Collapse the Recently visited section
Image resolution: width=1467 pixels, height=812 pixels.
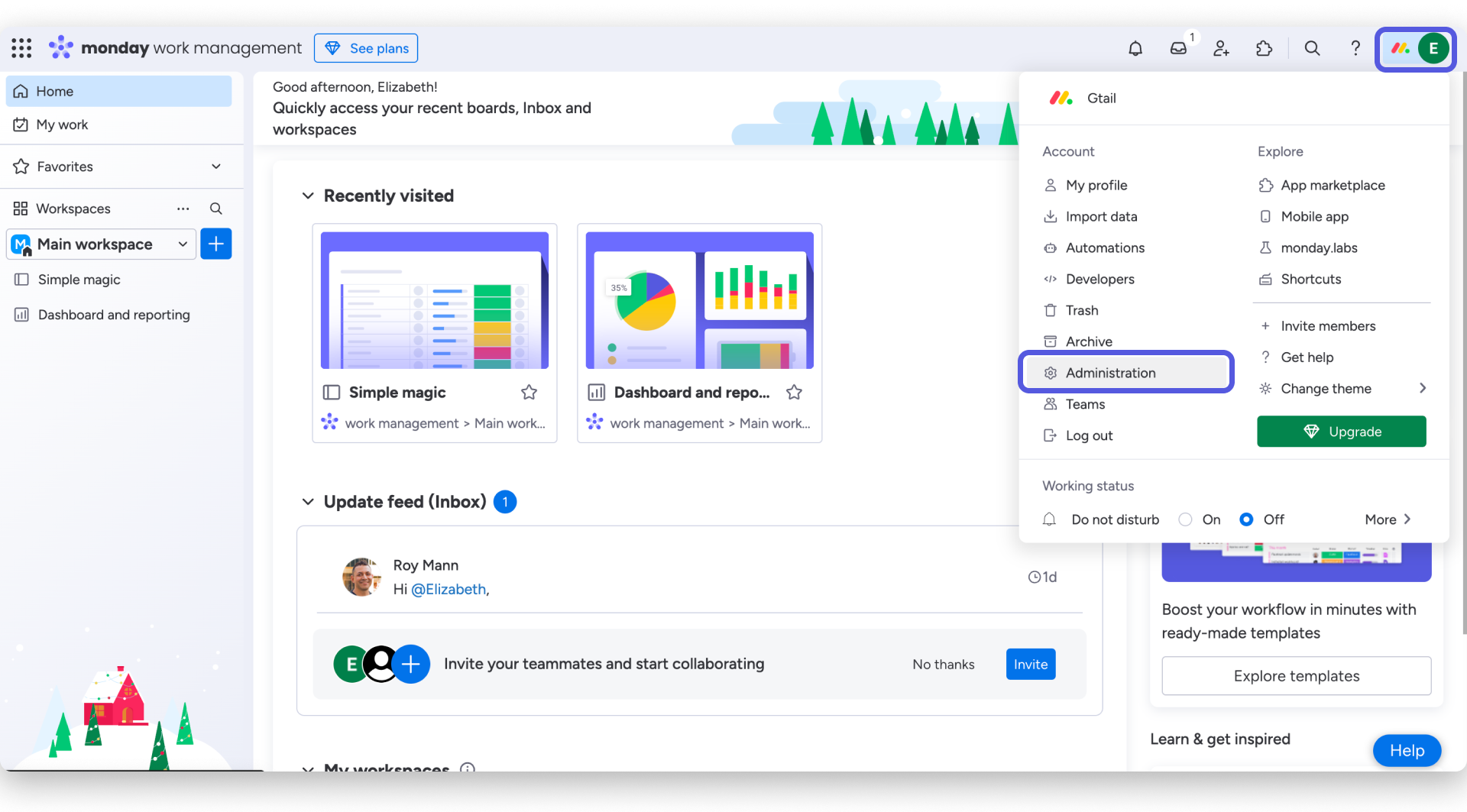click(308, 196)
